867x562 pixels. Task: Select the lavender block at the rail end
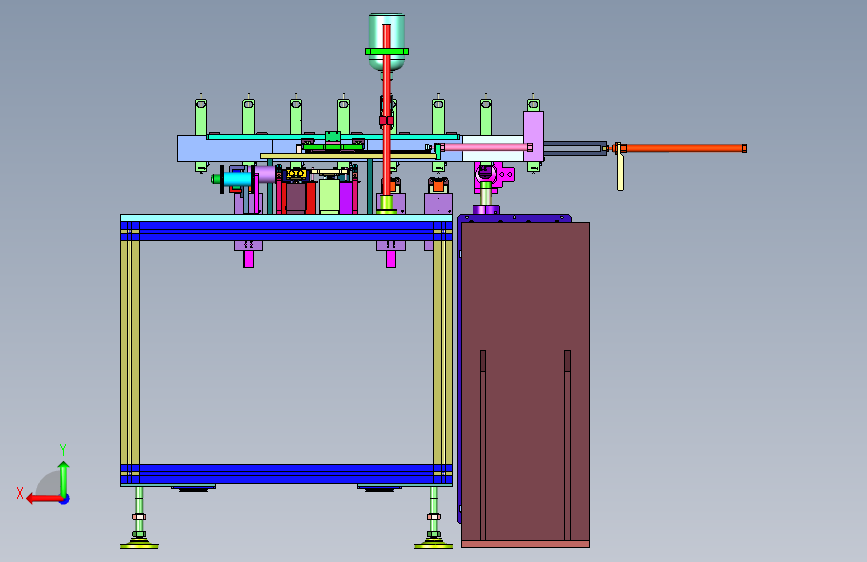(533, 136)
